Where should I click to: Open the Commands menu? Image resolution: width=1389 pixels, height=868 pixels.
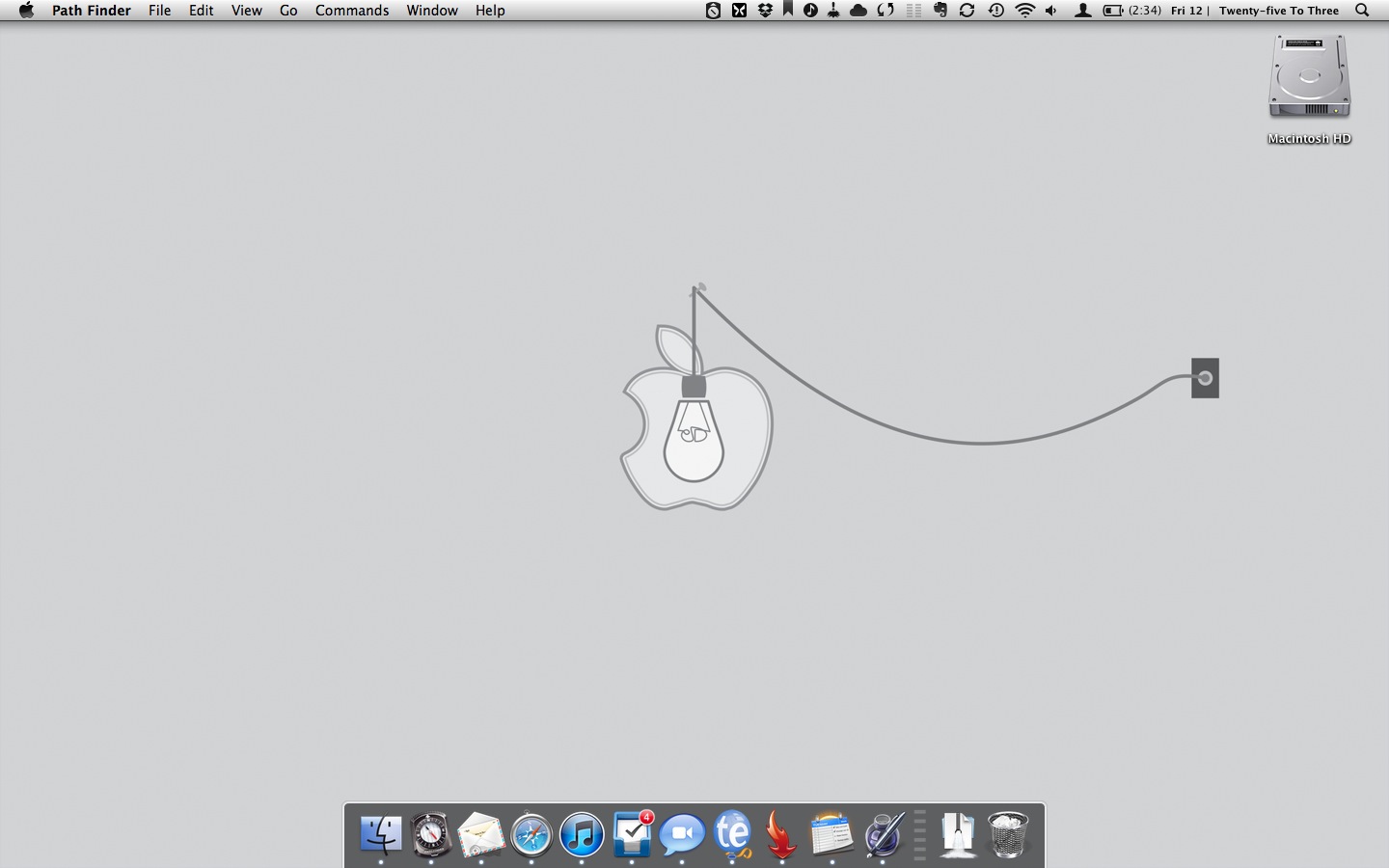[352, 11]
